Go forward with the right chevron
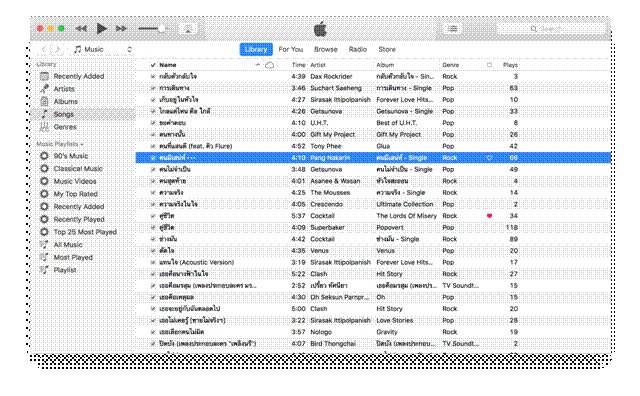 coord(58,49)
